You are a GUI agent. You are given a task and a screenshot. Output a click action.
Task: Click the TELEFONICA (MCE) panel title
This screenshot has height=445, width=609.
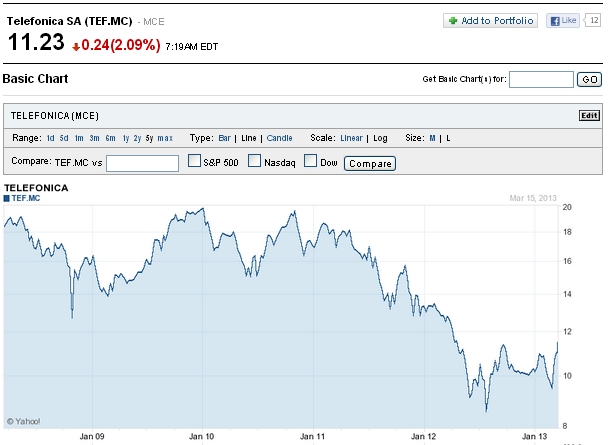click(55, 116)
